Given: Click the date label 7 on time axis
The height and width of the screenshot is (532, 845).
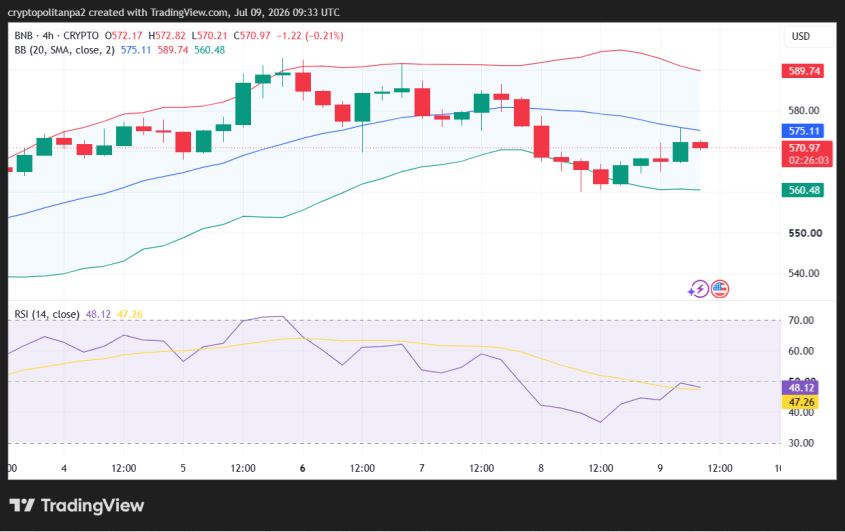Looking at the screenshot, I should pos(421,468).
